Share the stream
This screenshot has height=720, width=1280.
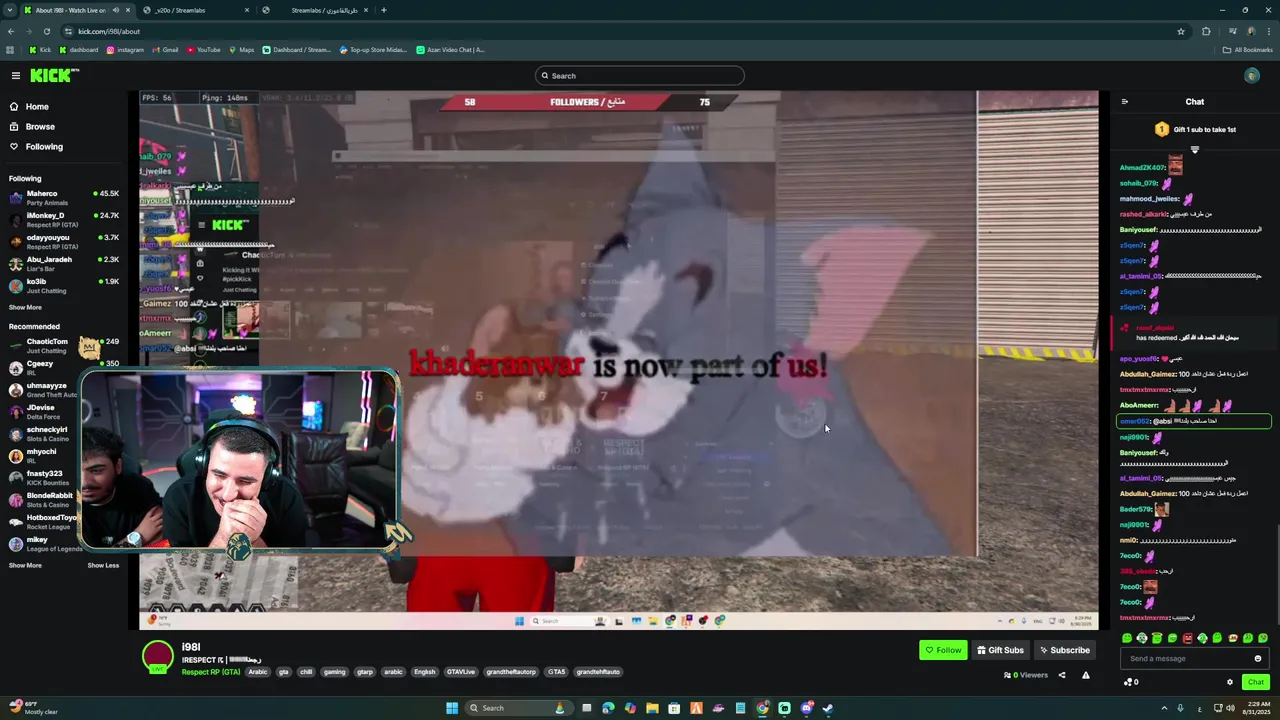click(x=1062, y=675)
